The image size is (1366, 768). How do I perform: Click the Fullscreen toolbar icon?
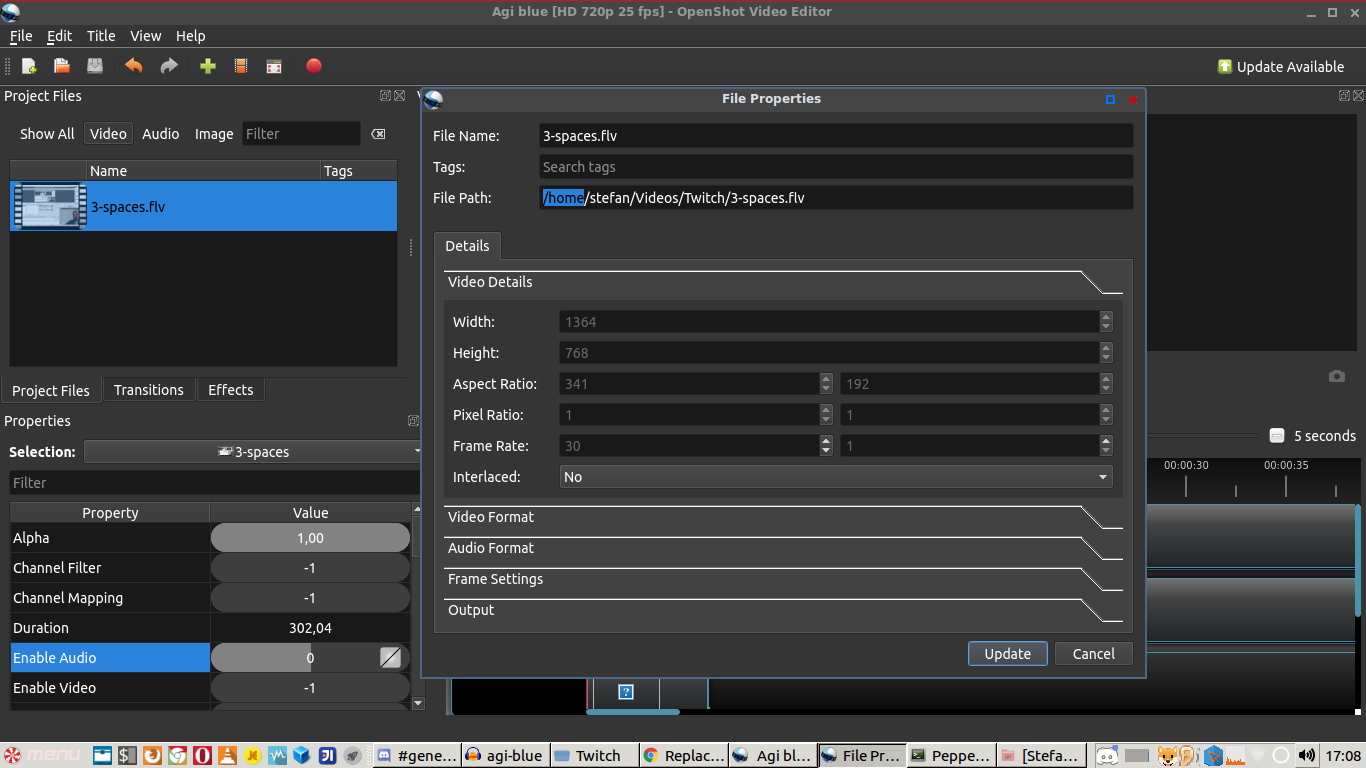point(274,66)
